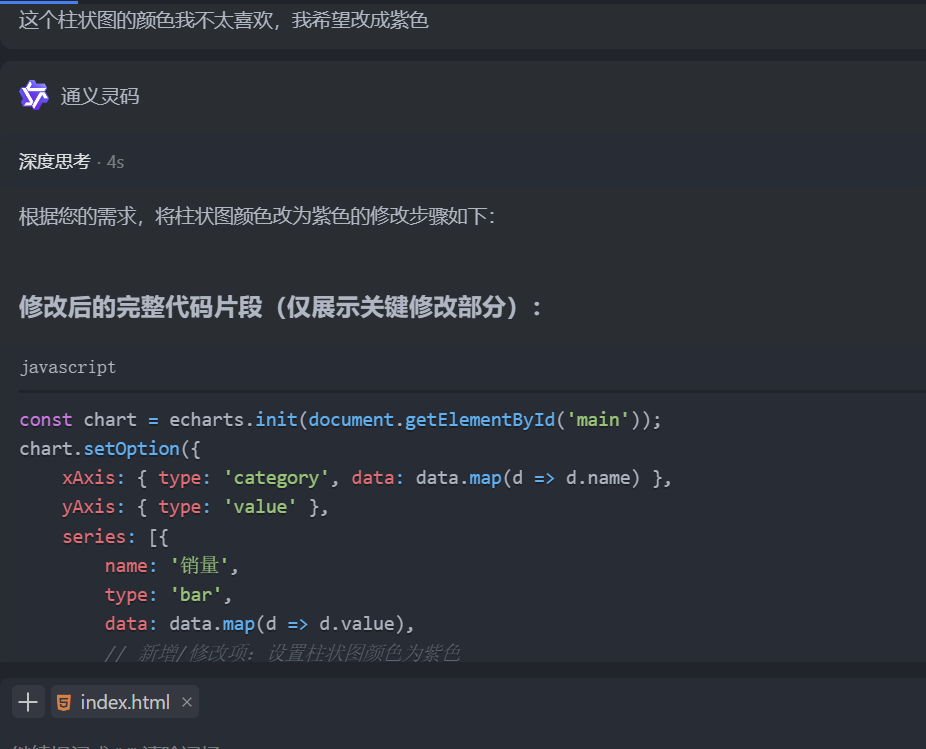Remove the index.html file chip
The height and width of the screenshot is (749, 926).
click(x=187, y=702)
